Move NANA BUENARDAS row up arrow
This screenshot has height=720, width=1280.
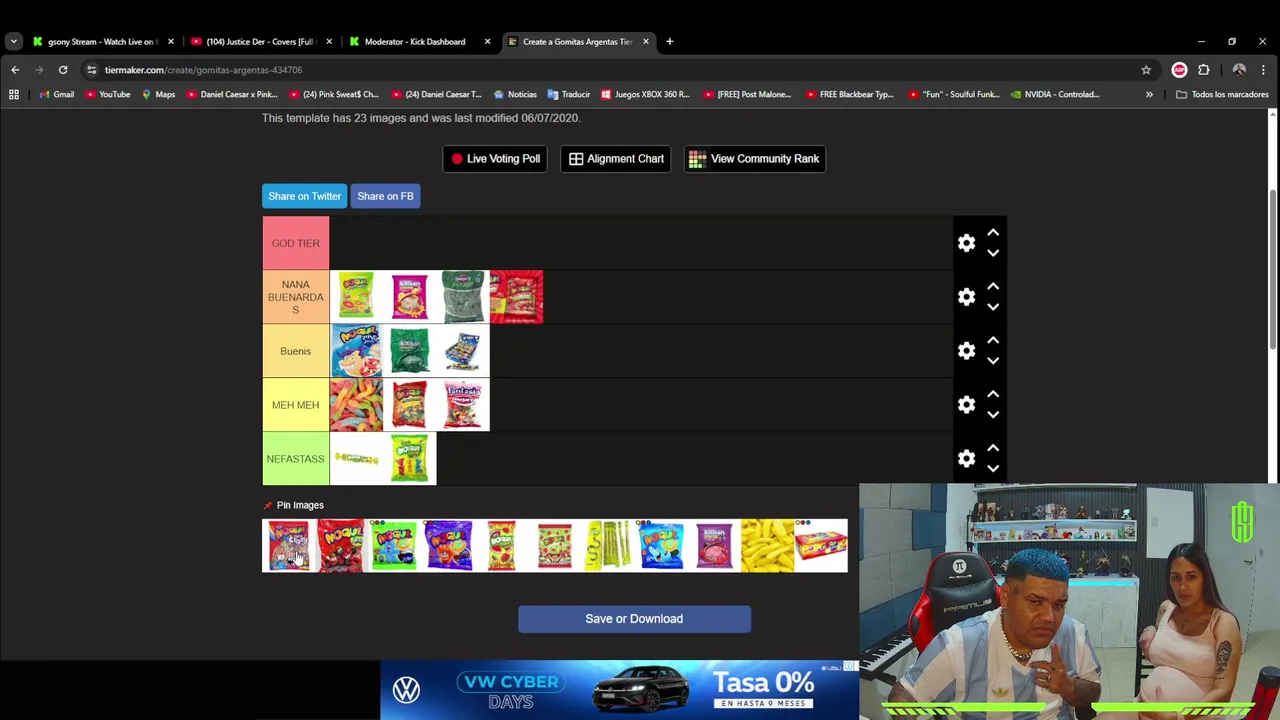(993, 286)
